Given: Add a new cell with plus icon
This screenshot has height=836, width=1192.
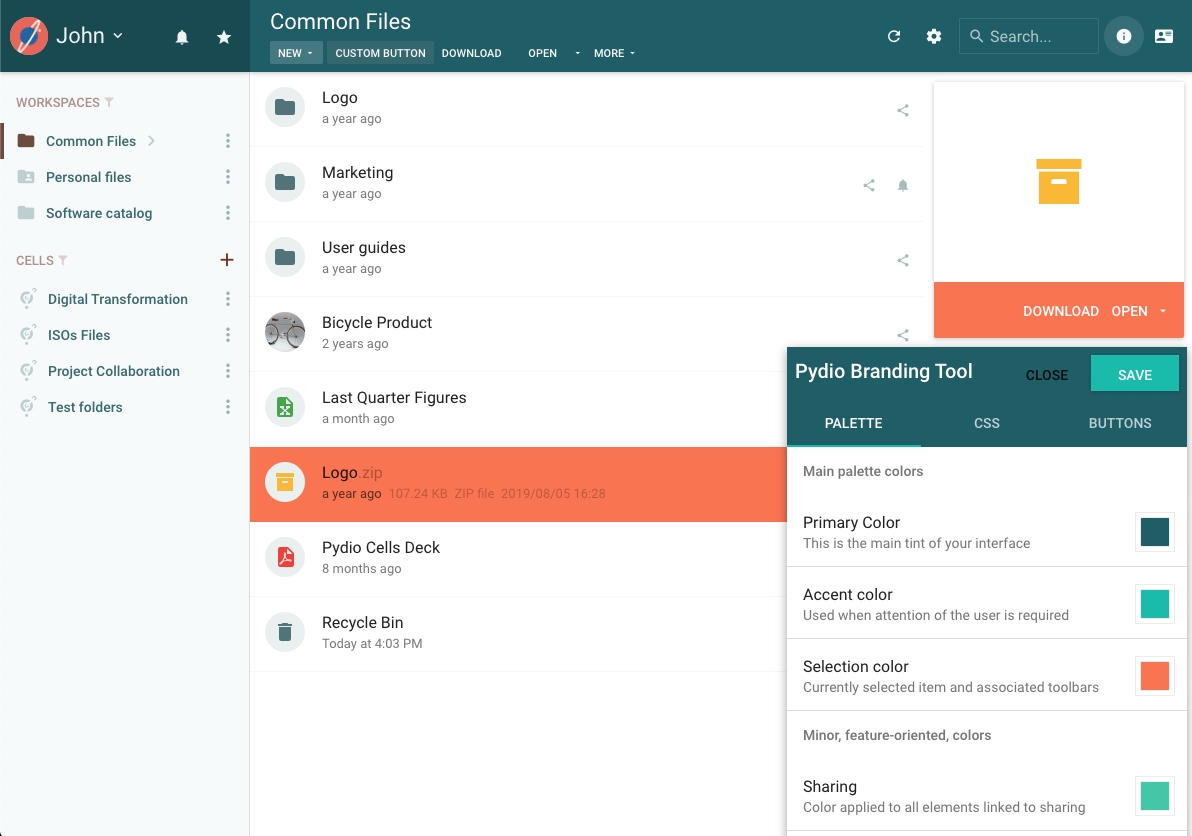Looking at the screenshot, I should pyautogui.click(x=227, y=260).
